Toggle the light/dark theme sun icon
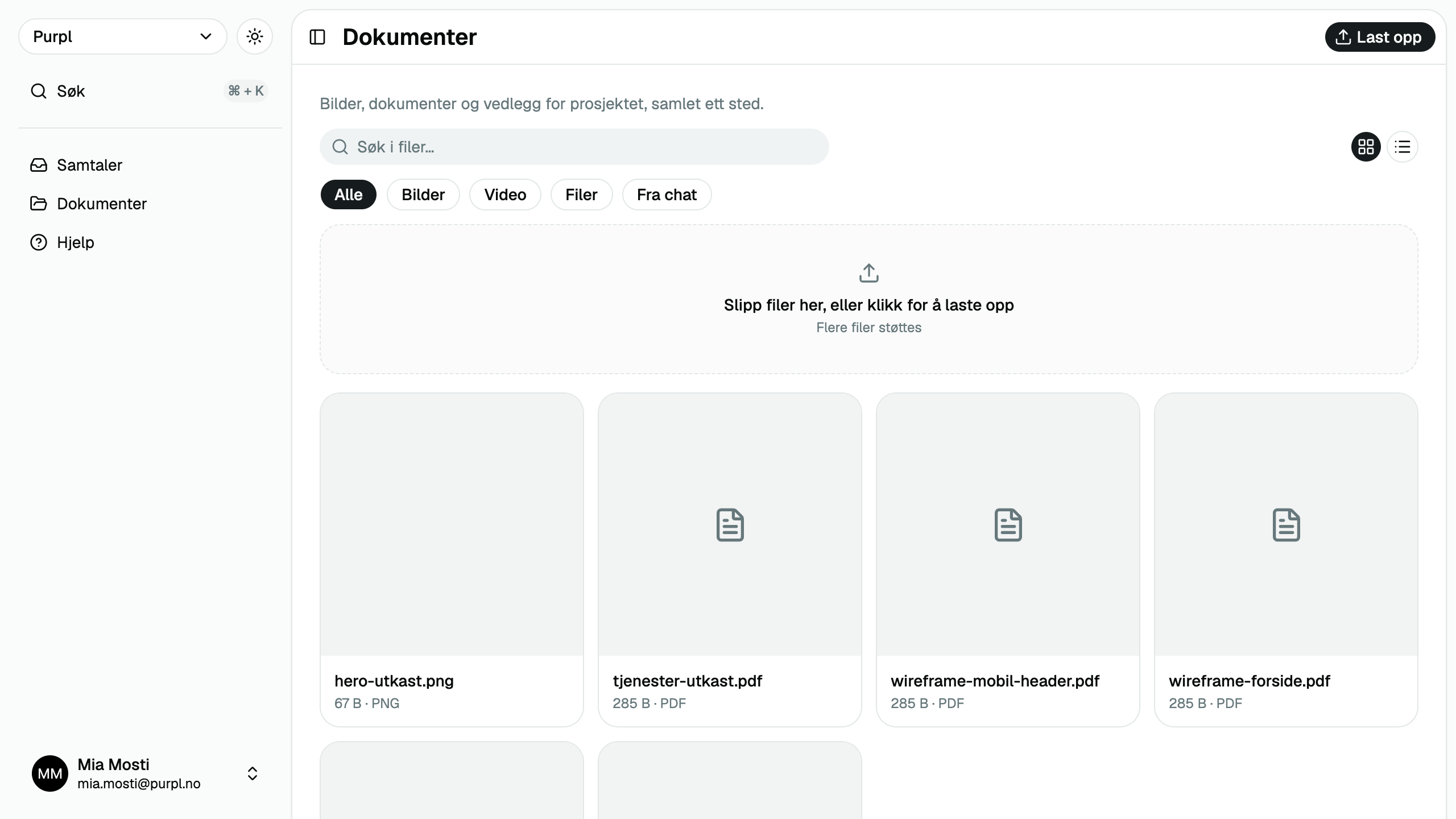 pyautogui.click(x=255, y=36)
